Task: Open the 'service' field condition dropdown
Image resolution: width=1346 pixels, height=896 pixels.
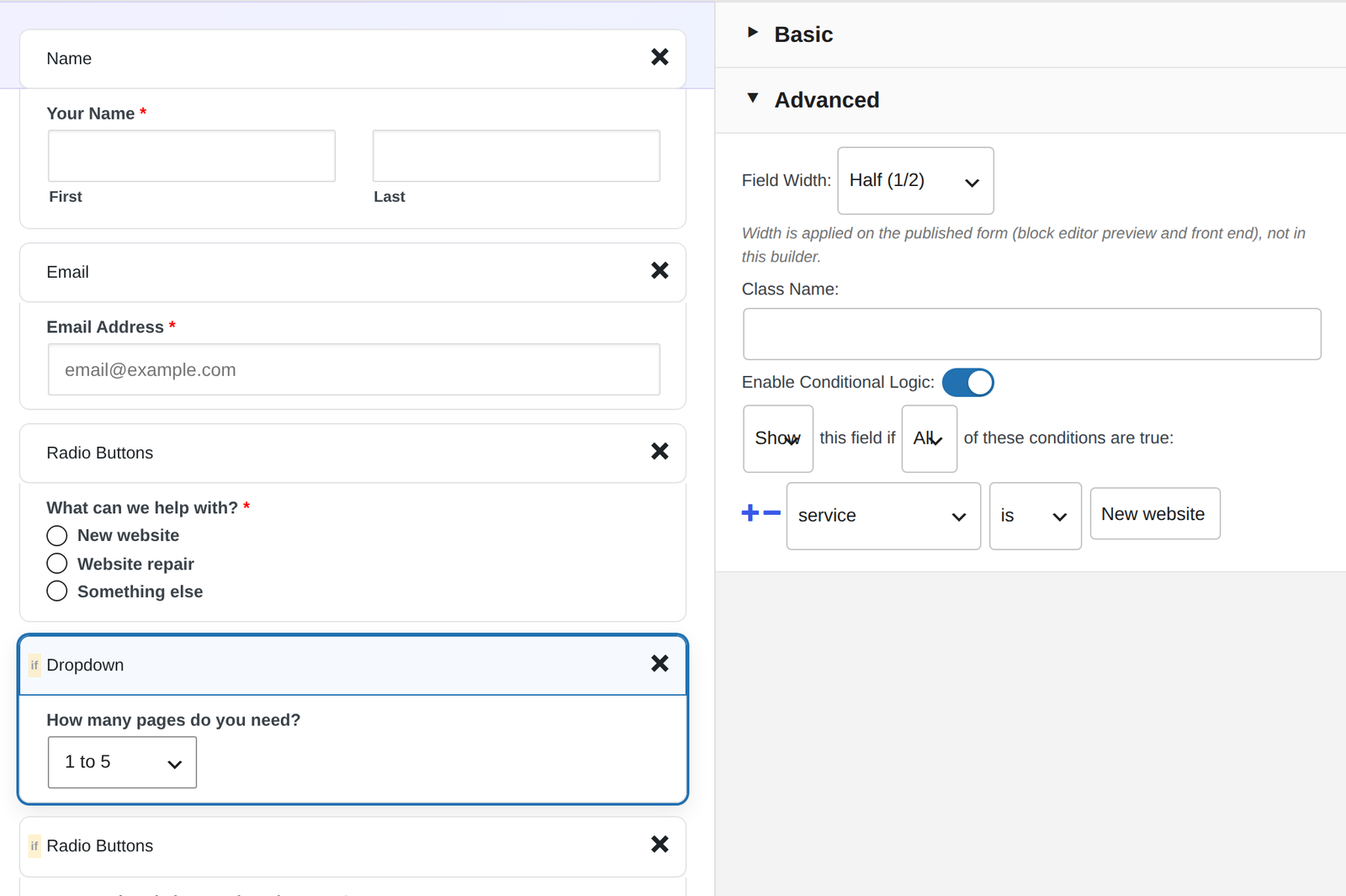Action: pyautogui.click(x=883, y=516)
